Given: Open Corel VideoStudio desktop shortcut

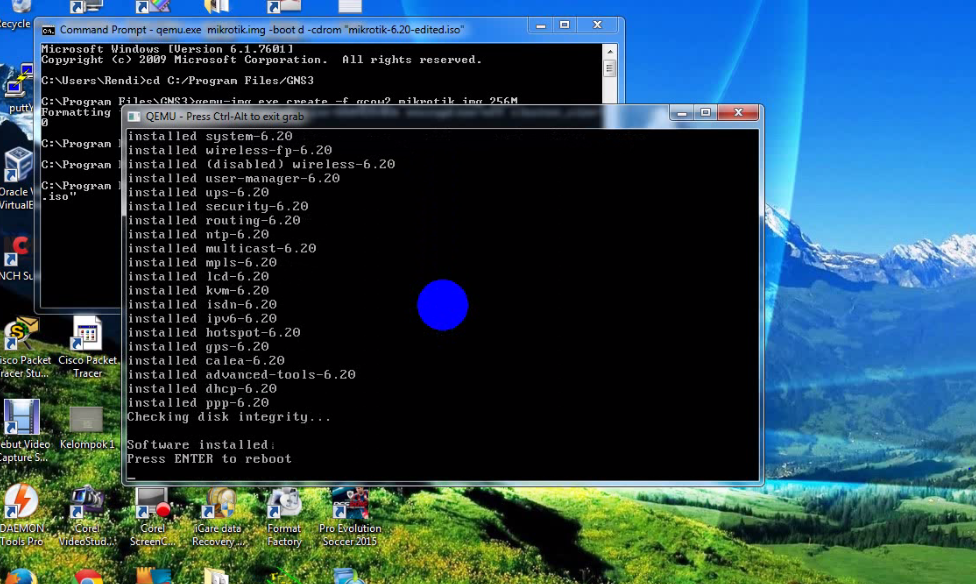Looking at the screenshot, I should tap(87, 516).
